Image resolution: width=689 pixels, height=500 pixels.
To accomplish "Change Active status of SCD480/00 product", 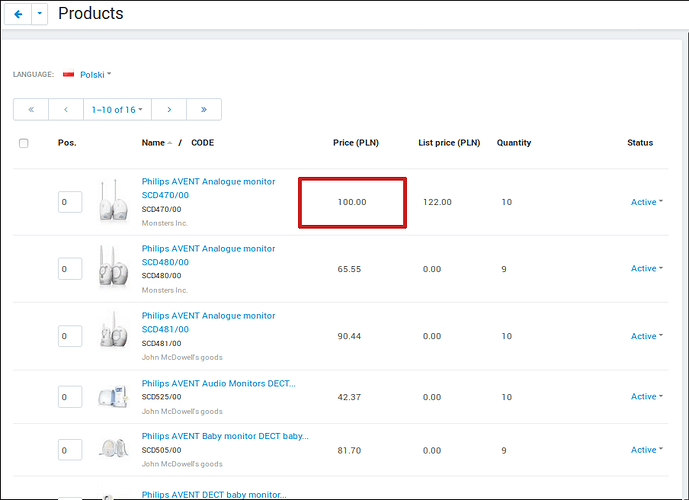I will (646, 268).
